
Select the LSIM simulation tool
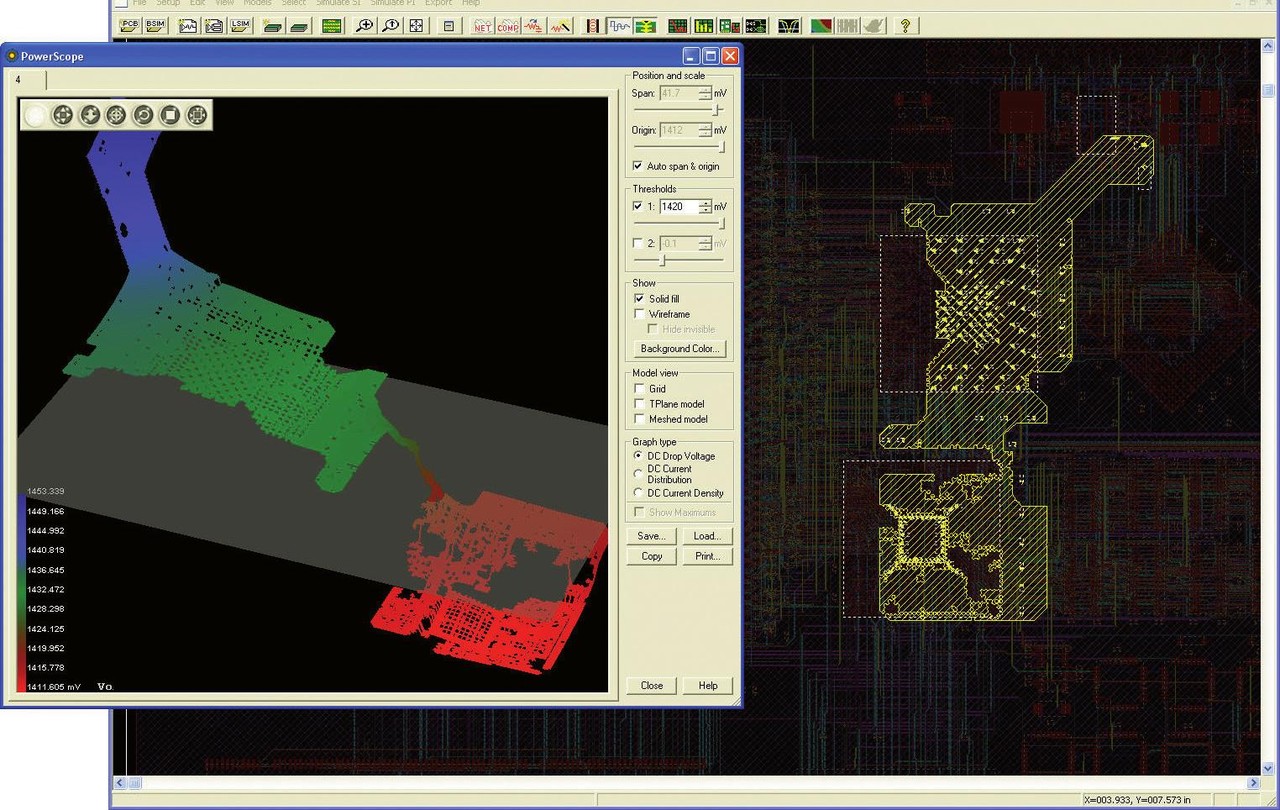click(240, 25)
